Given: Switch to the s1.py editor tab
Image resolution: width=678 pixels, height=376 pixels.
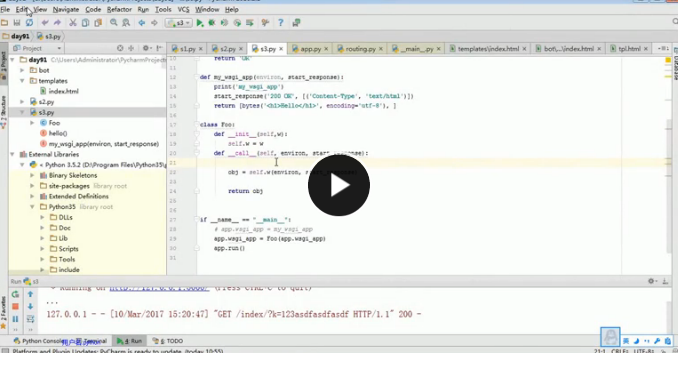Looking at the screenshot, I should pyautogui.click(x=187, y=49).
